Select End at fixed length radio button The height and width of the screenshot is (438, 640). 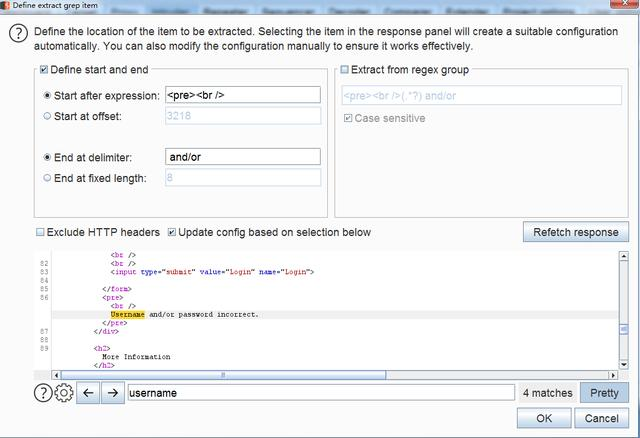47,178
